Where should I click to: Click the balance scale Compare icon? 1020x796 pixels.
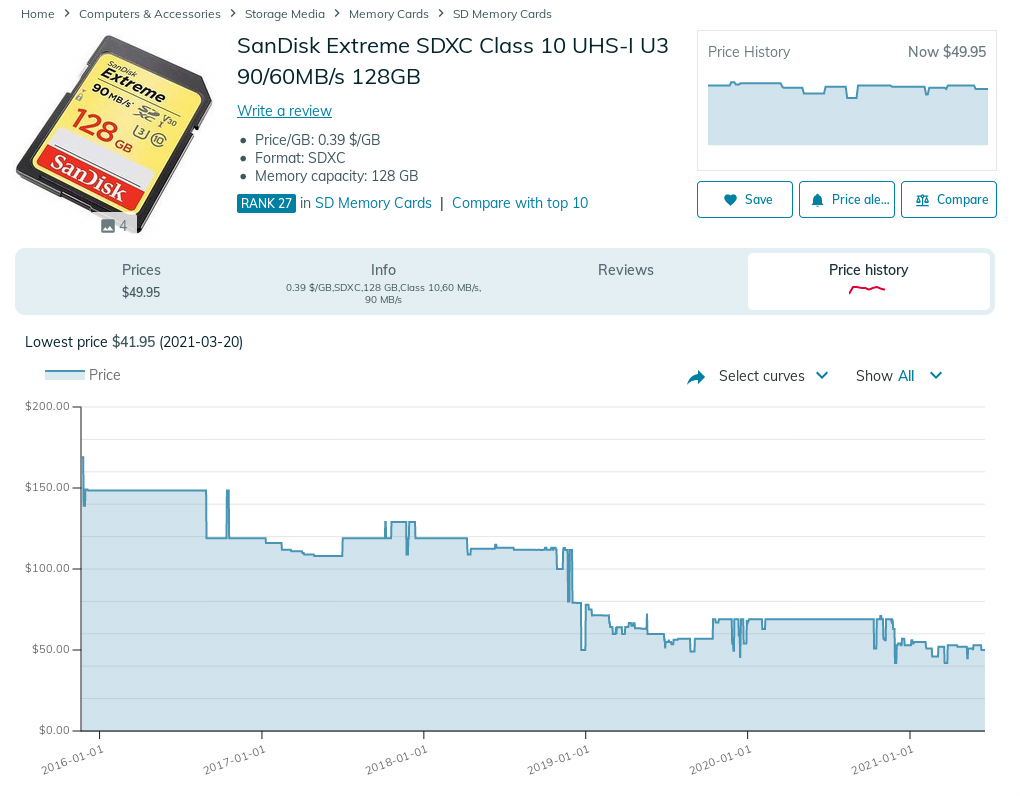click(x=922, y=200)
